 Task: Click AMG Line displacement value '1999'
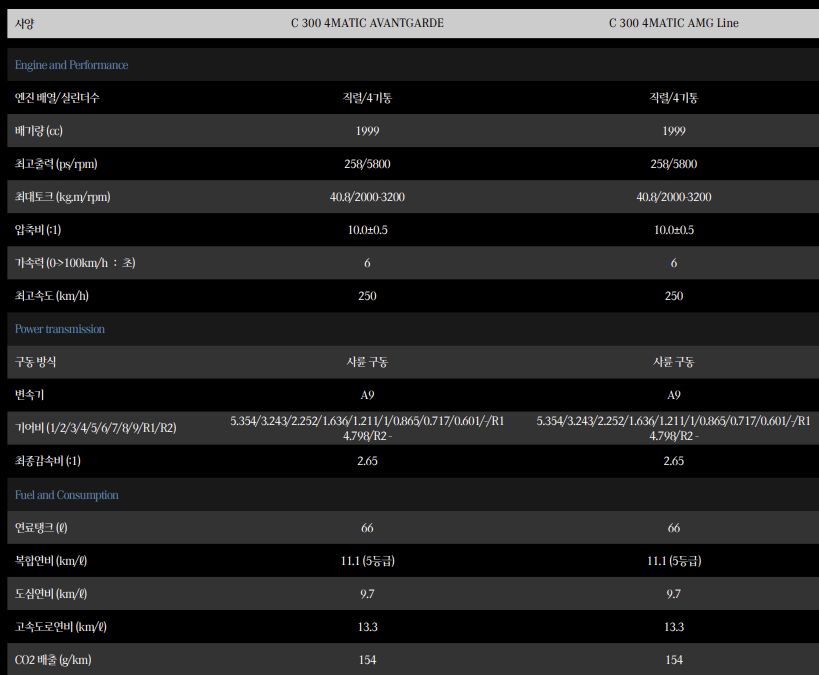(x=674, y=131)
